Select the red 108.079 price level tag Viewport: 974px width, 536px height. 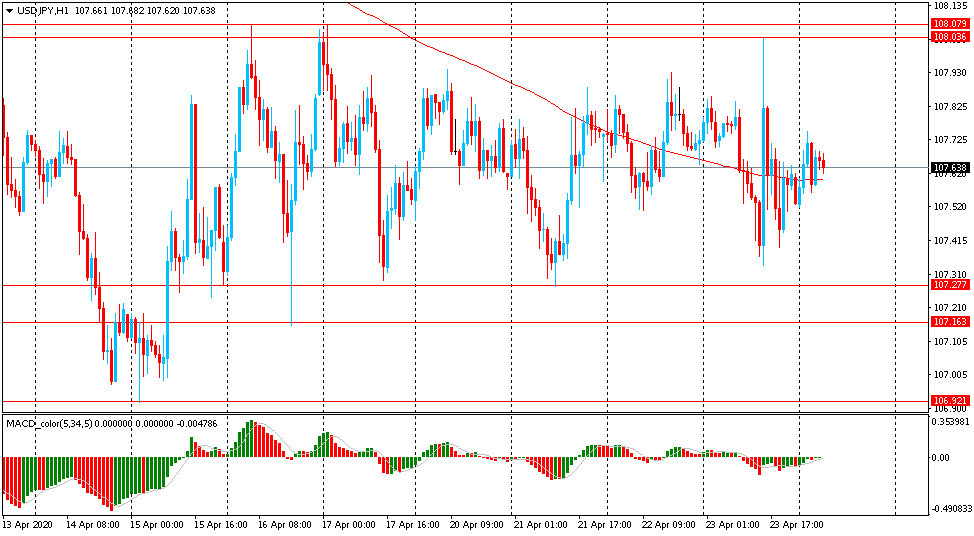(950, 24)
